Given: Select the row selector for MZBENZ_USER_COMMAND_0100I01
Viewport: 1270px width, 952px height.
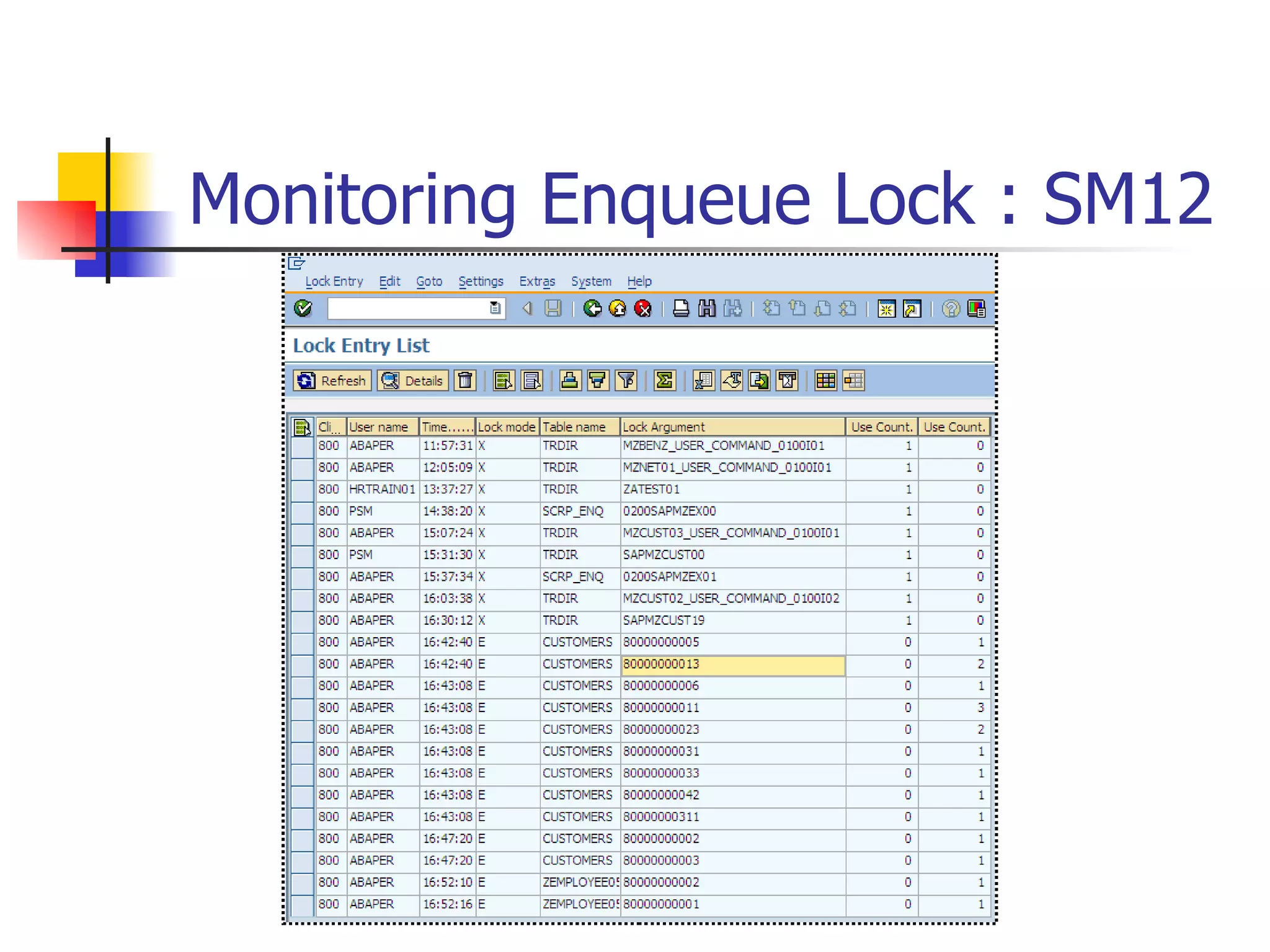Looking at the screenshot, I should tap(302, 446).
